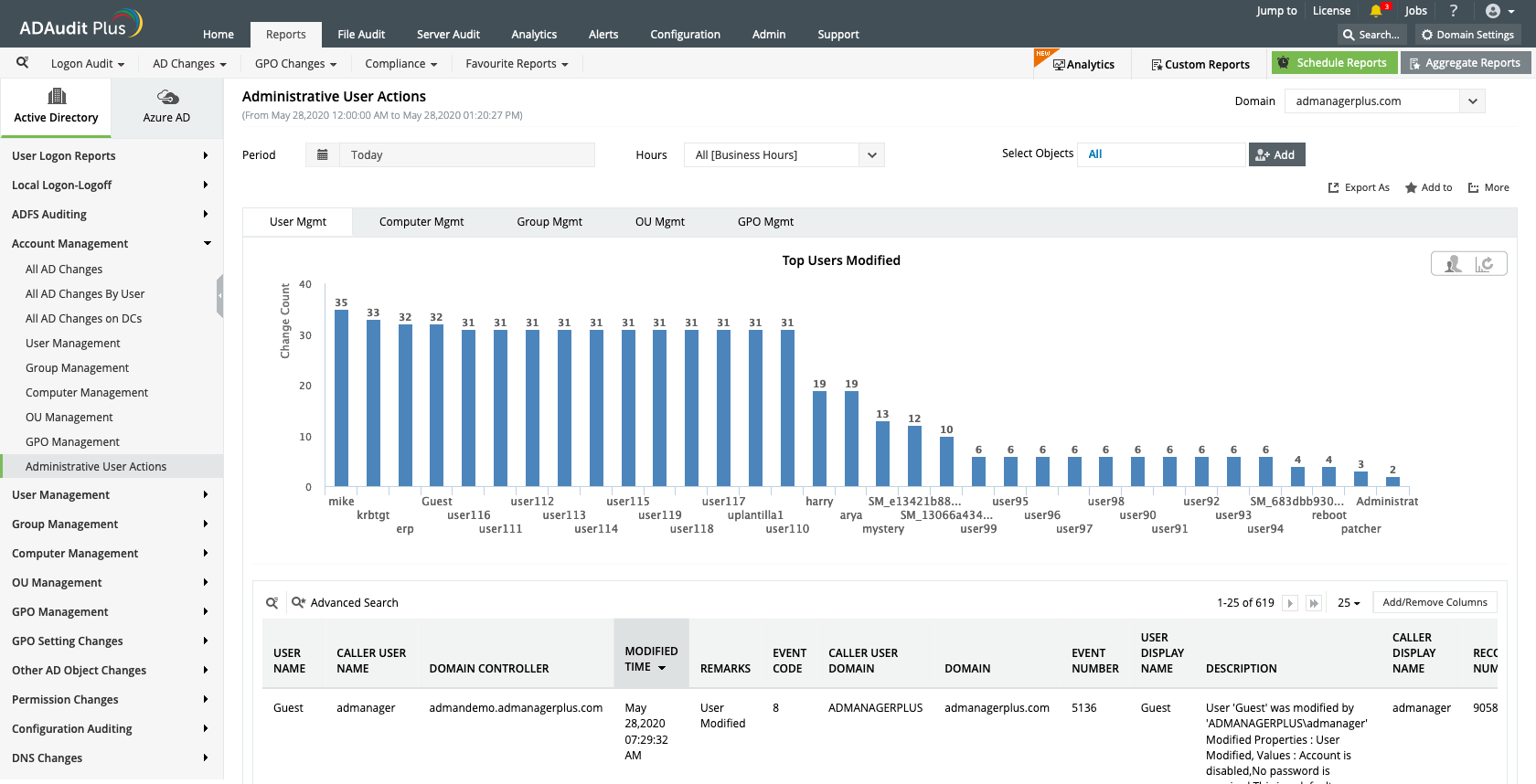Click the bar for user mike
This screenshot has height=784, width=1536.
(x=341, y=397)
